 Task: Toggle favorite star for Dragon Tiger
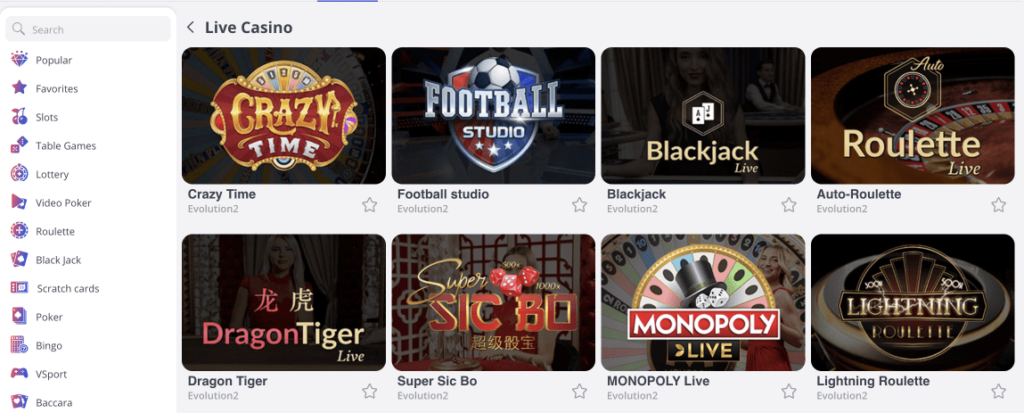point(370,391)
